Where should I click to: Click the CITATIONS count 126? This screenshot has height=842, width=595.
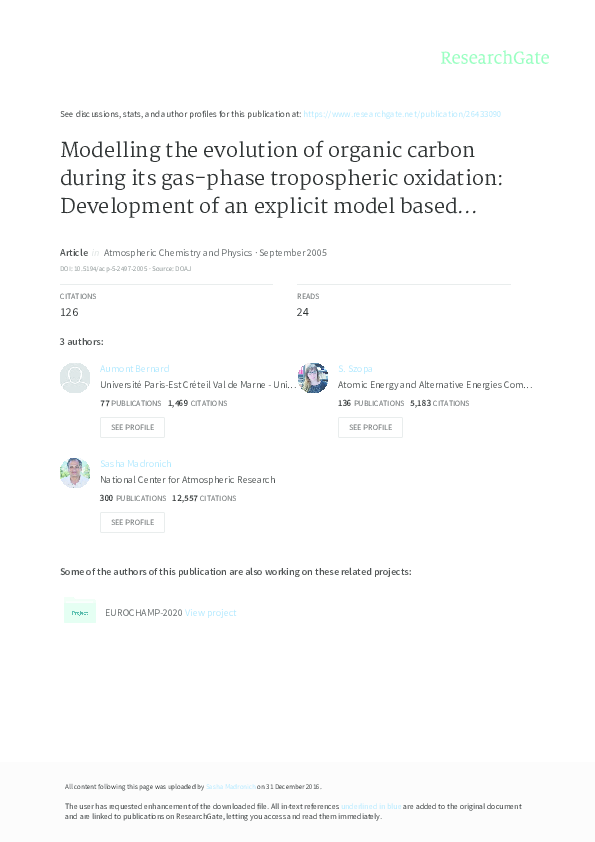pos(68,311)
